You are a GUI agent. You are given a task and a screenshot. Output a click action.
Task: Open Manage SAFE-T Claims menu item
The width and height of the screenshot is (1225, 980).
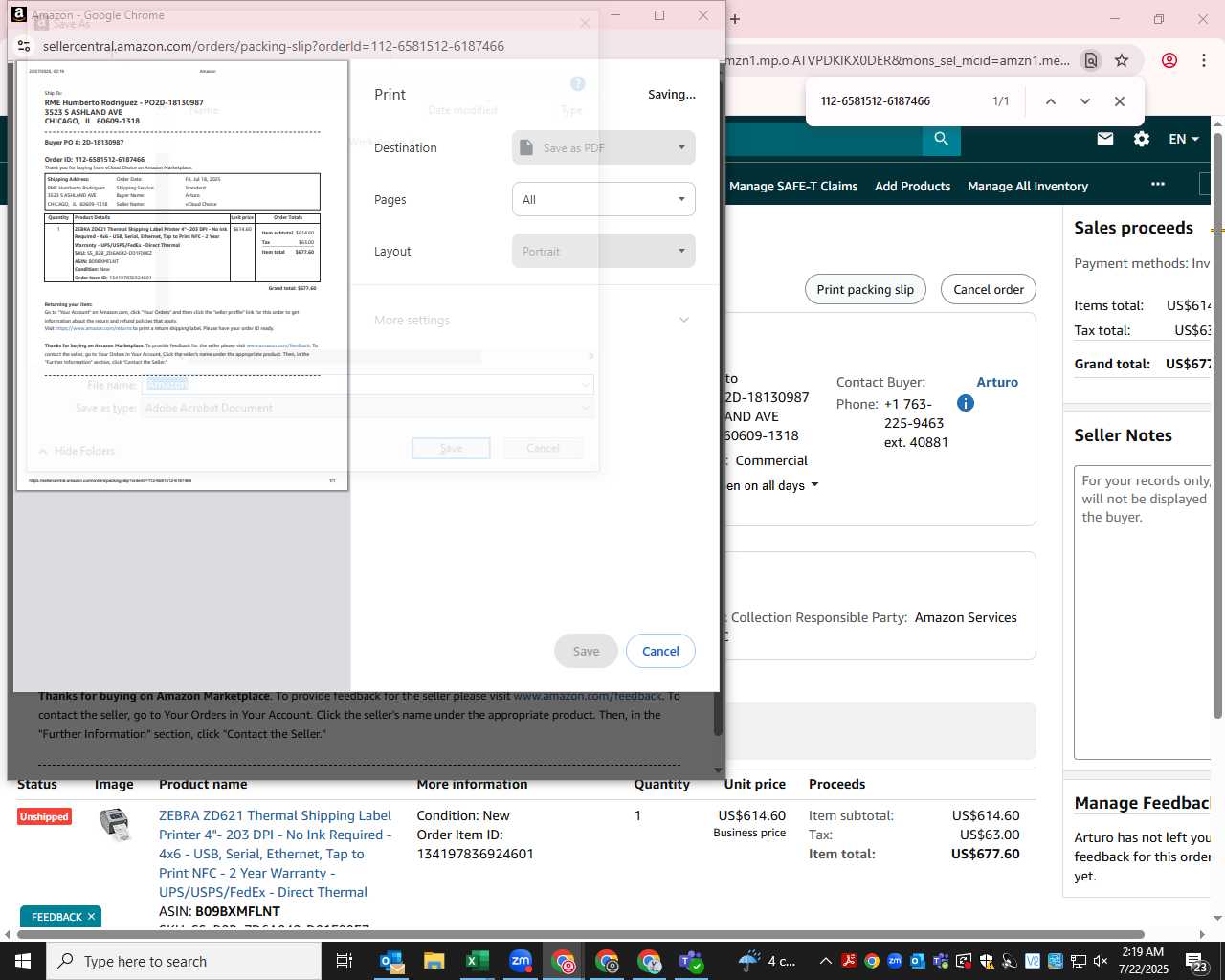click(793, 186)
